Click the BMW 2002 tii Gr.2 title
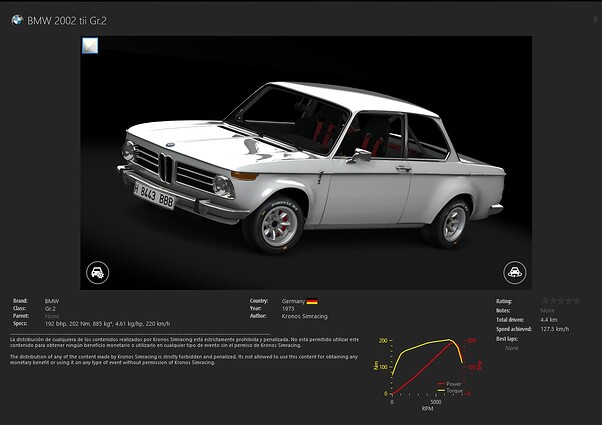Screen dimensions: 602x425 click(67, 21)
